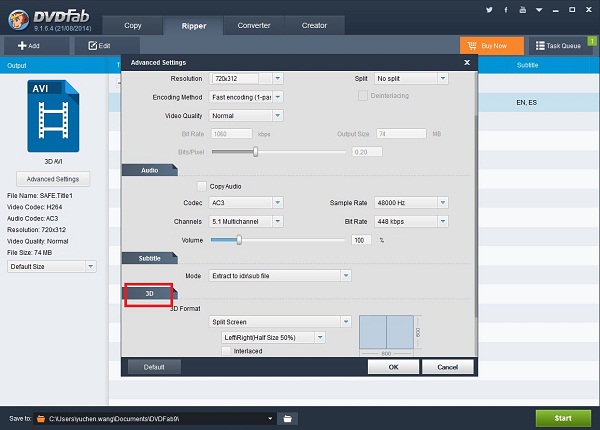Reset settings with the Default button
This screenshot has height=430, width=600.
point(154,367)
